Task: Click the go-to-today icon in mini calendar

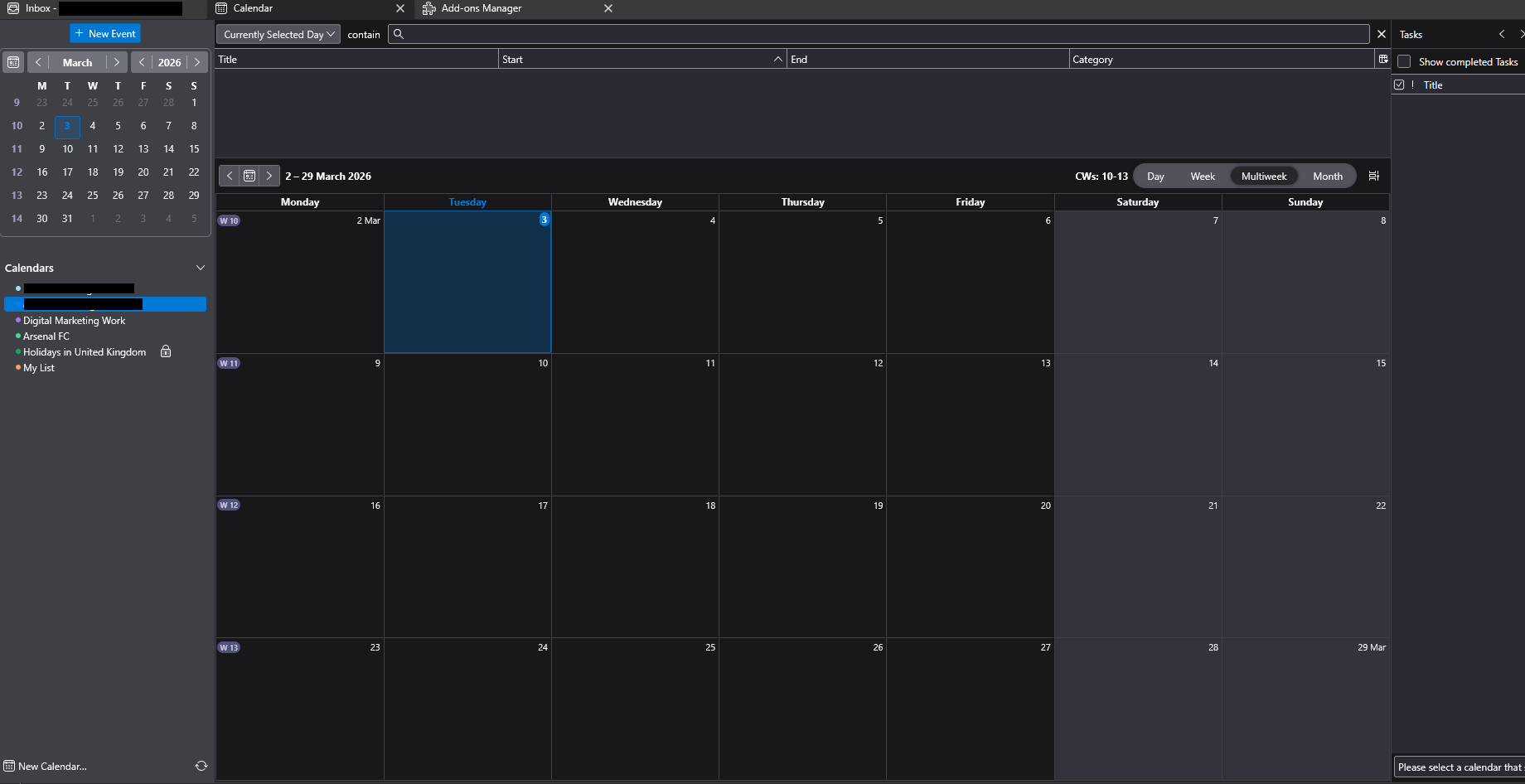Action: pyautogui.click(x=13, y=62)
